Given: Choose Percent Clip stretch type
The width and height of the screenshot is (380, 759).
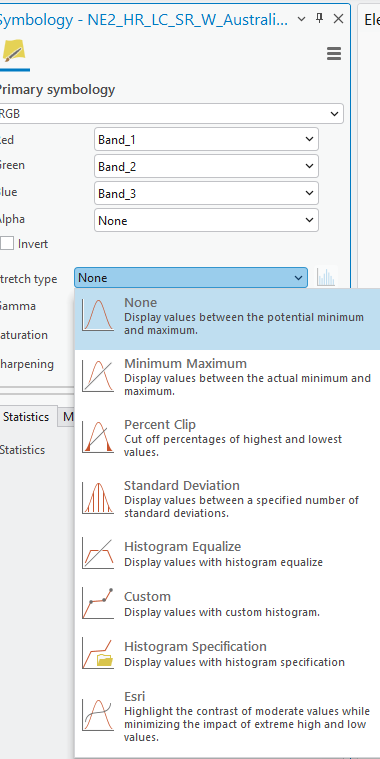Looking at the screenshot, I should [x=228, y=438].
